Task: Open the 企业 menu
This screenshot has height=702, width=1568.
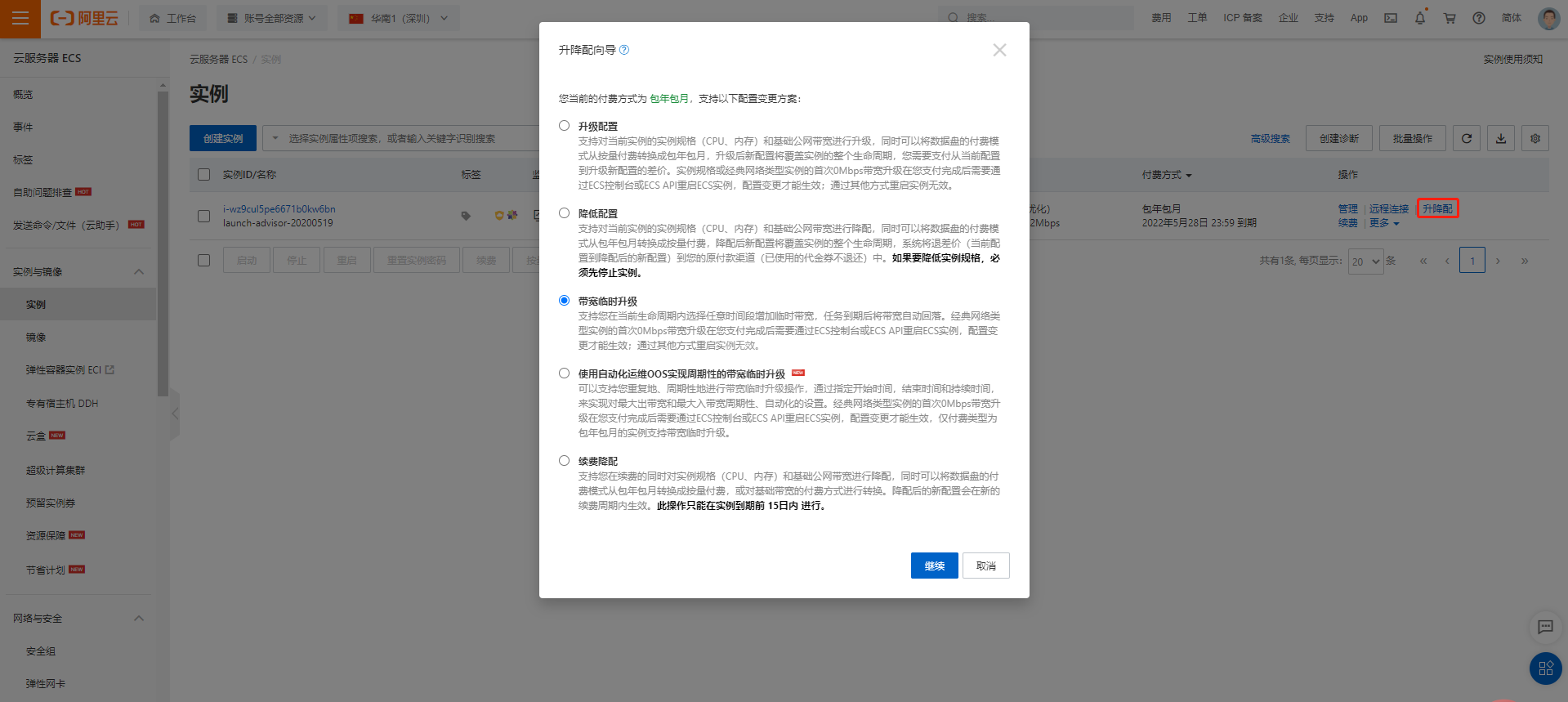Action: tap(1289, 18)
